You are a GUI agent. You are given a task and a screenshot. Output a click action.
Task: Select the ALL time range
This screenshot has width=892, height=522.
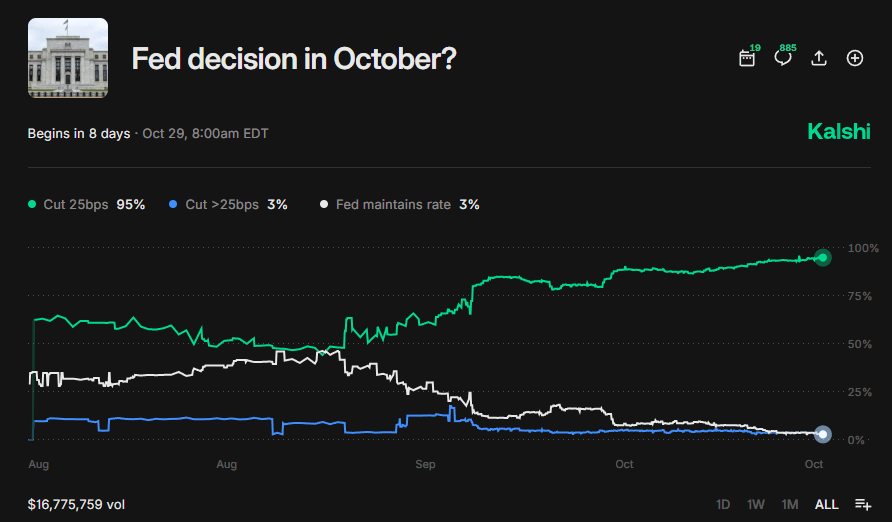826,504
